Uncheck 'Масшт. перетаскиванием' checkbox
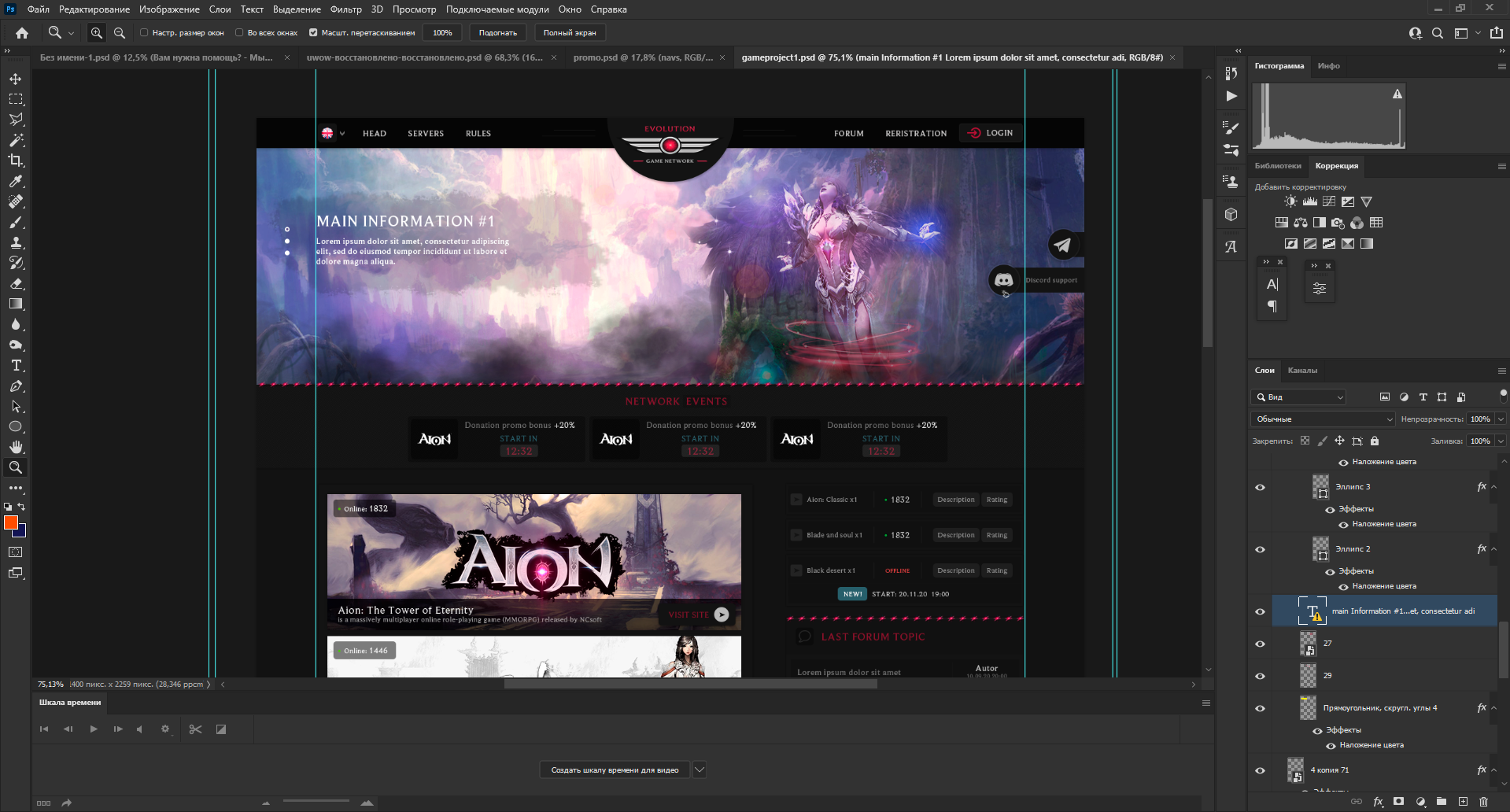 pyautogui.click(x=313, y=33)
